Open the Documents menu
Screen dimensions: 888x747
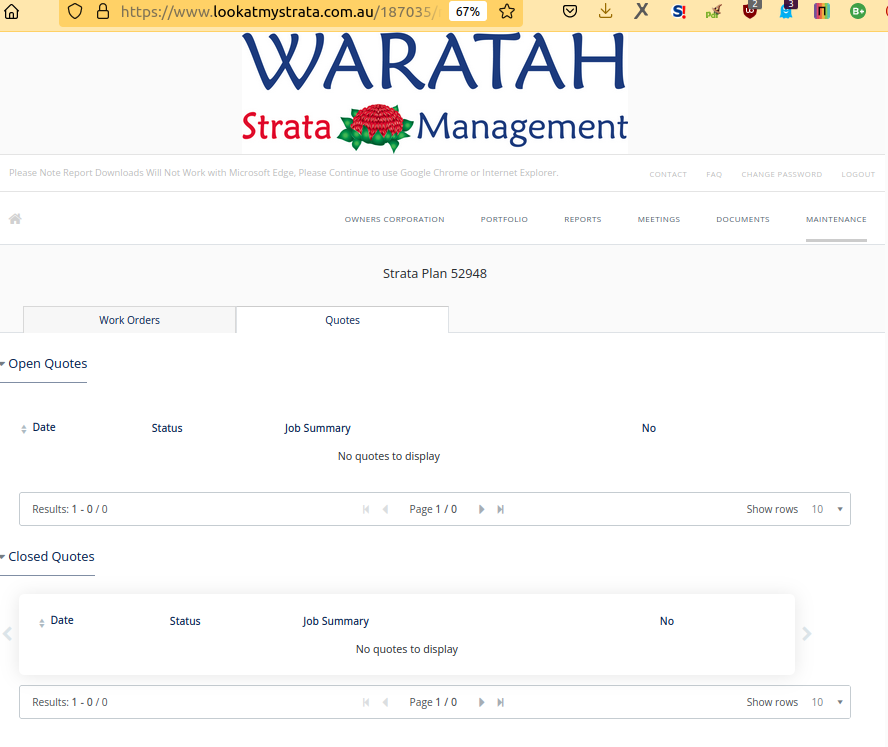click(x=743, y=219)
